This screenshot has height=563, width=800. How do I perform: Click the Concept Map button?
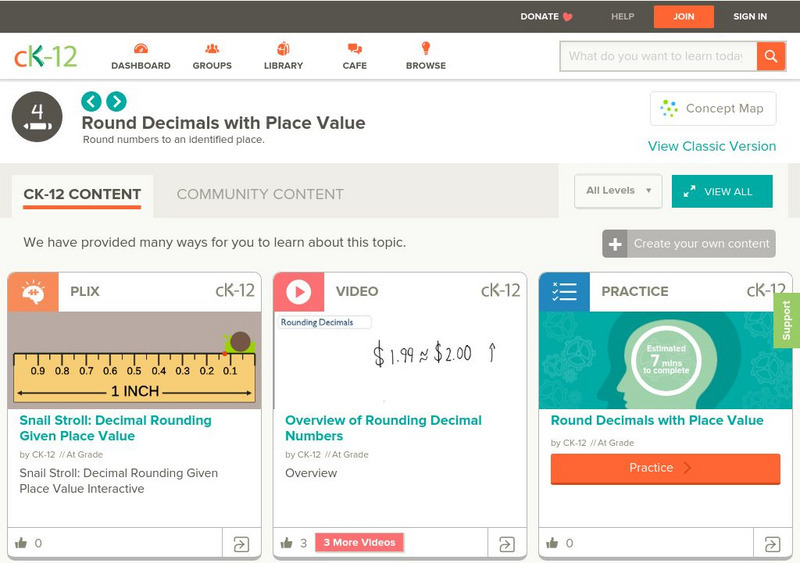[713, 109]
